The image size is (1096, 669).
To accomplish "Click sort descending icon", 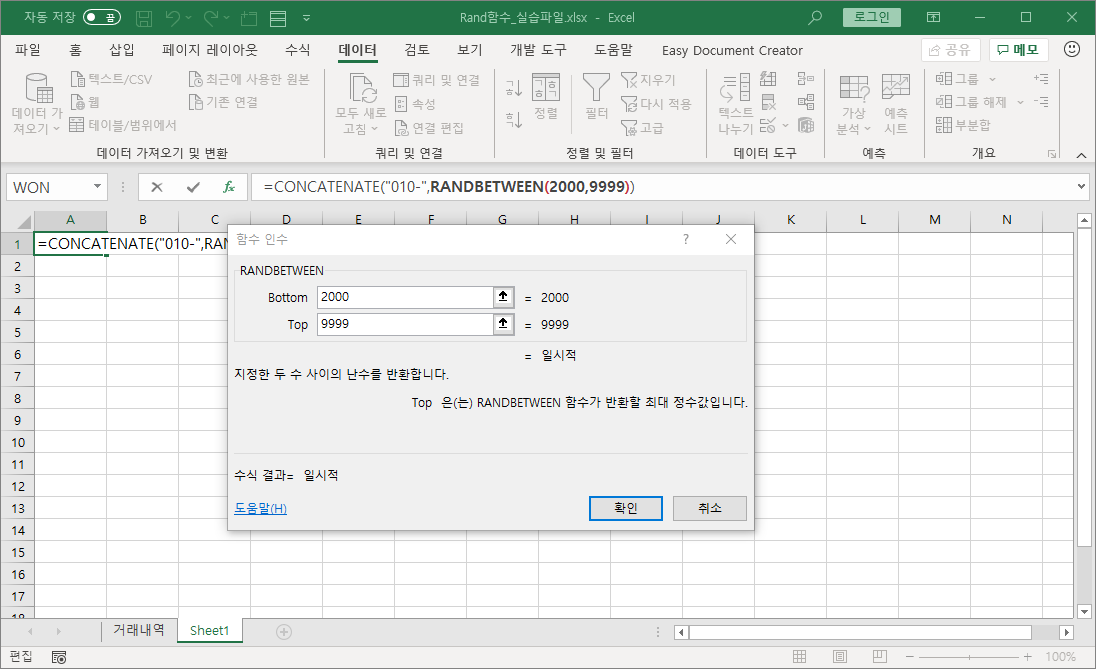I will (x=514, y=120).
